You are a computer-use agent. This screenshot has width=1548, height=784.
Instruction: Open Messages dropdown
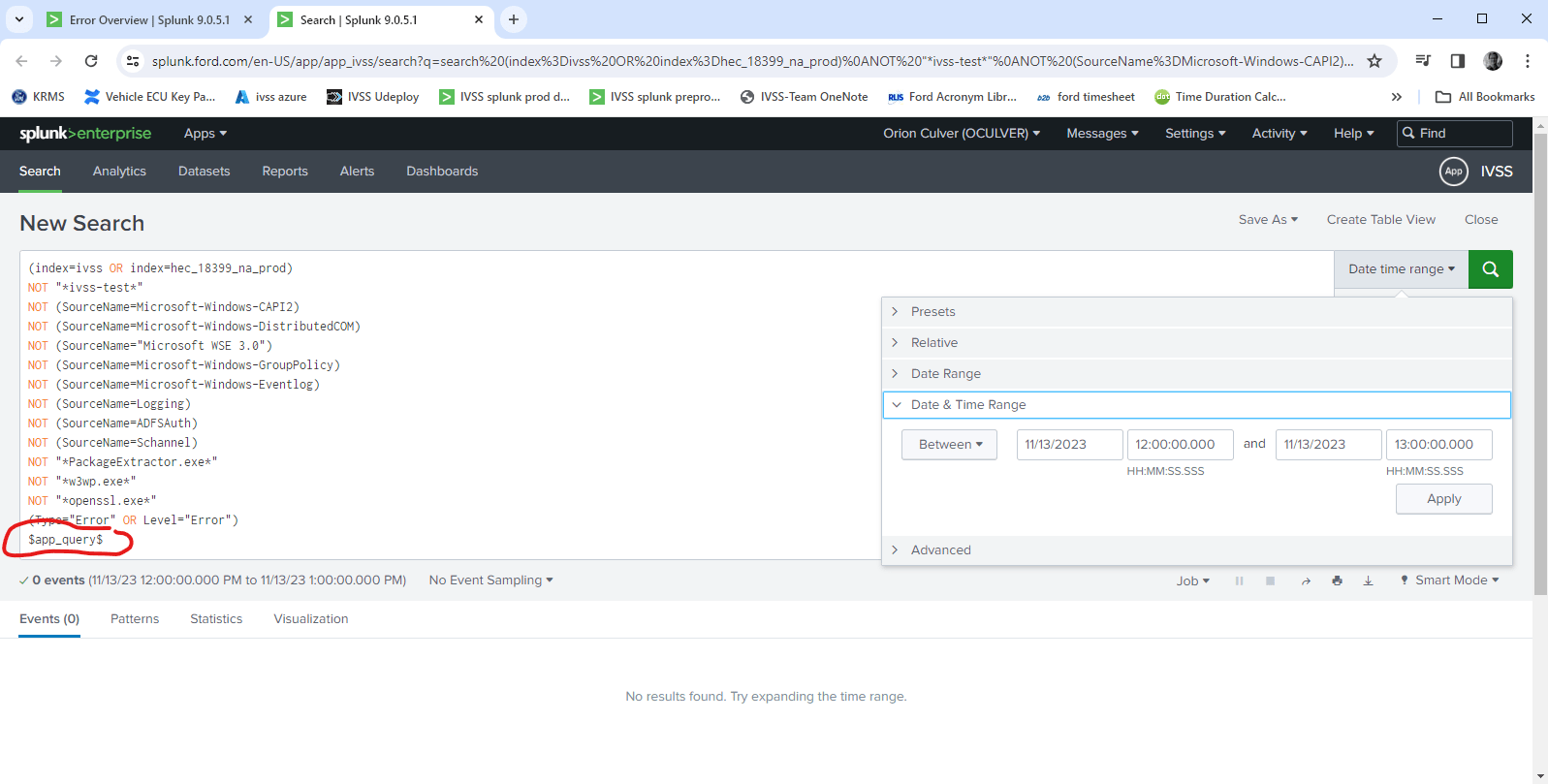[1102, 134]
